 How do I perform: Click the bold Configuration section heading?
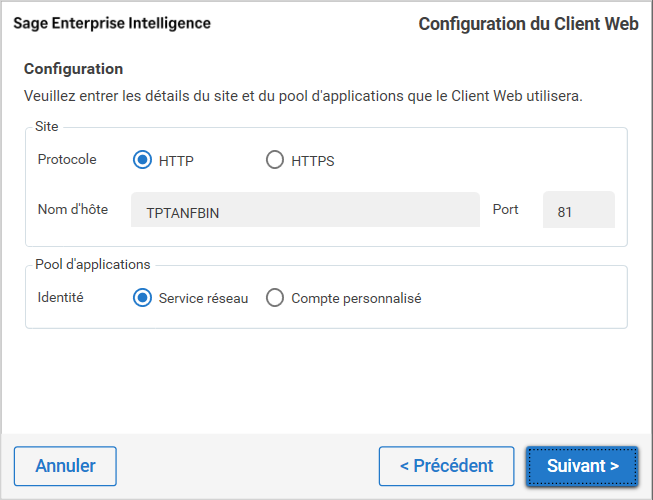[73, 69]
